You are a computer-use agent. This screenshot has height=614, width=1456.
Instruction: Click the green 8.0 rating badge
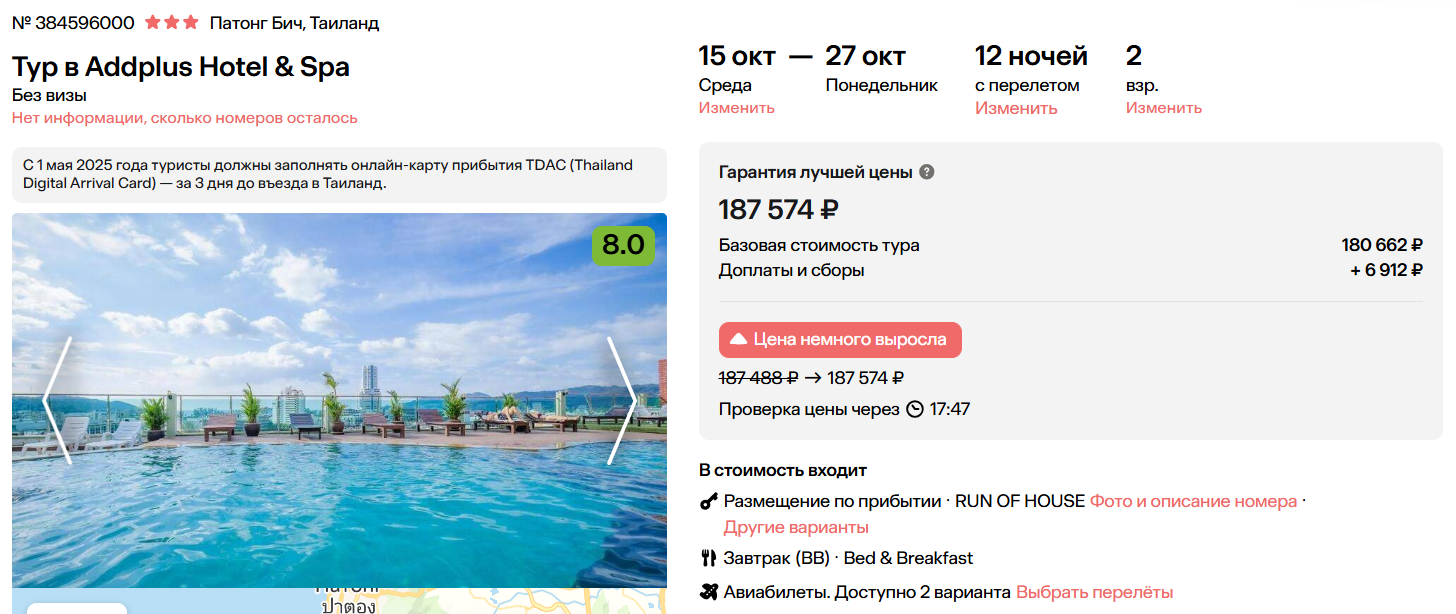coord(623,245)
